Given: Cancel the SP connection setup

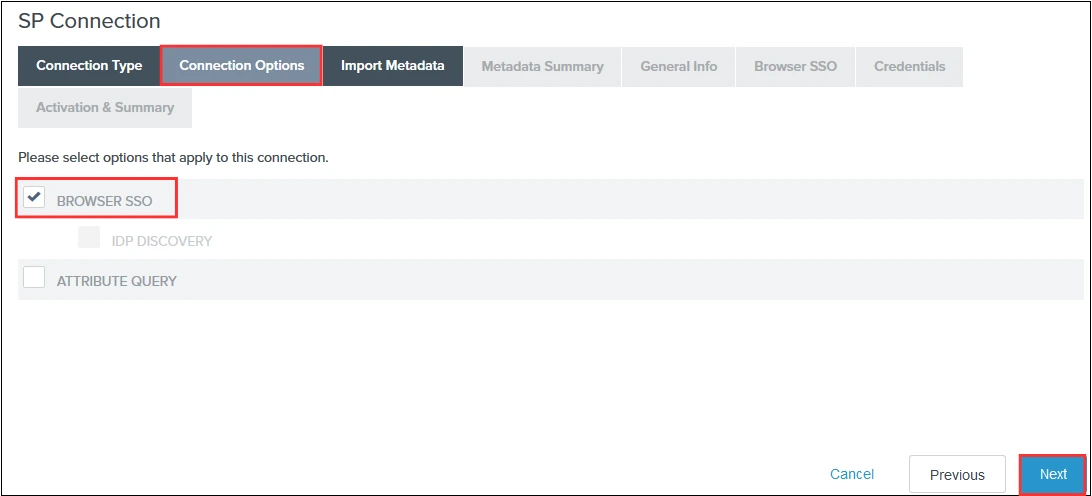Looking at the screenshot, I should pyautogui.click(x=852, y=474).
